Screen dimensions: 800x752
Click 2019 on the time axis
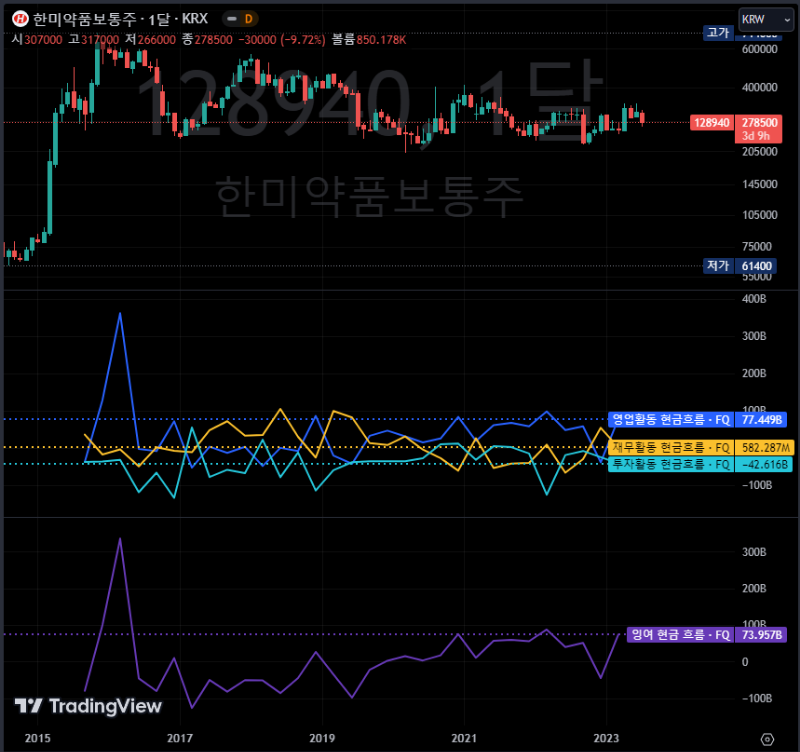pos(322,738)
